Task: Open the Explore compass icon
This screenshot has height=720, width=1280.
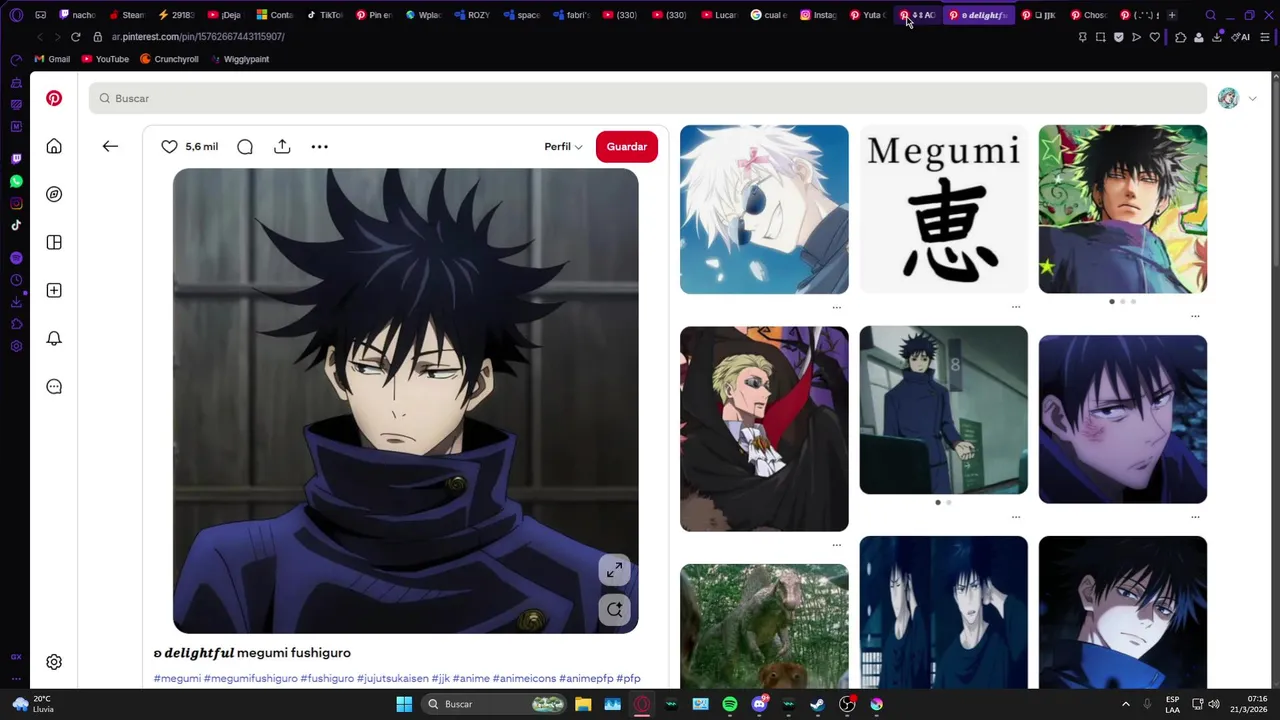Action: pos(54,194)
